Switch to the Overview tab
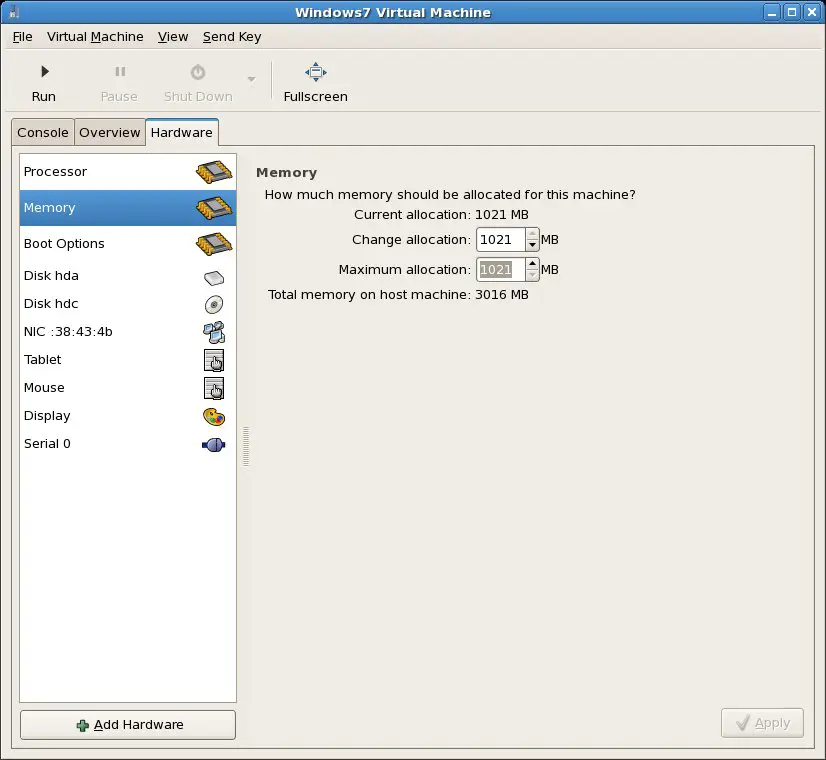This screenshot has width=826, height=760. (110, 133)
